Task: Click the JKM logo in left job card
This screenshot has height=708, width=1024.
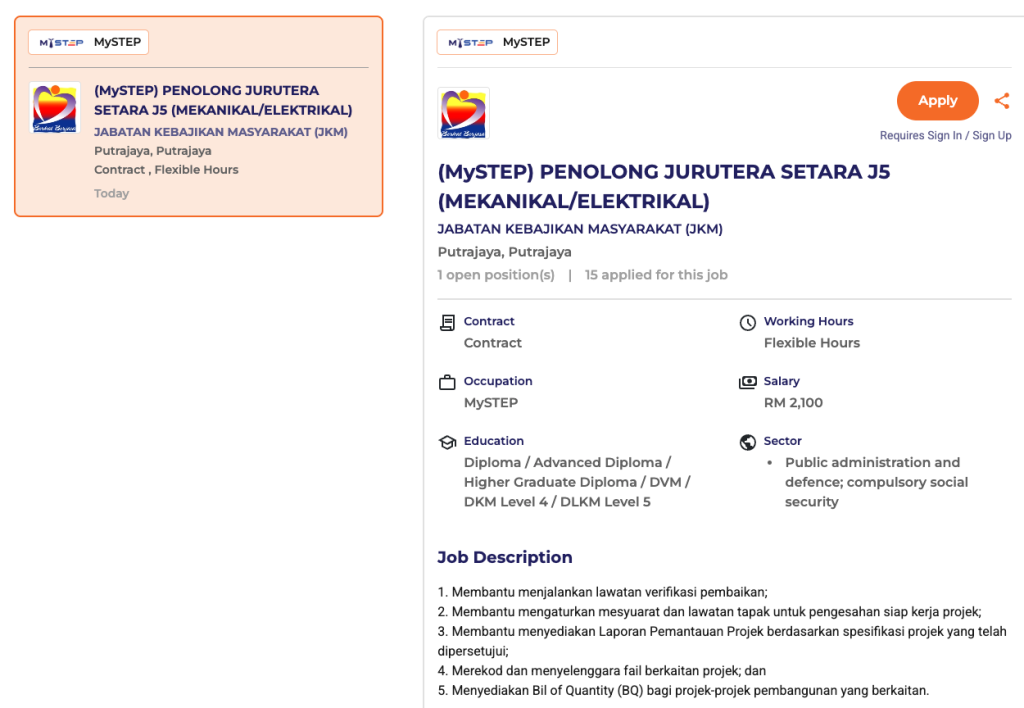Action: (x=55, y=108)
